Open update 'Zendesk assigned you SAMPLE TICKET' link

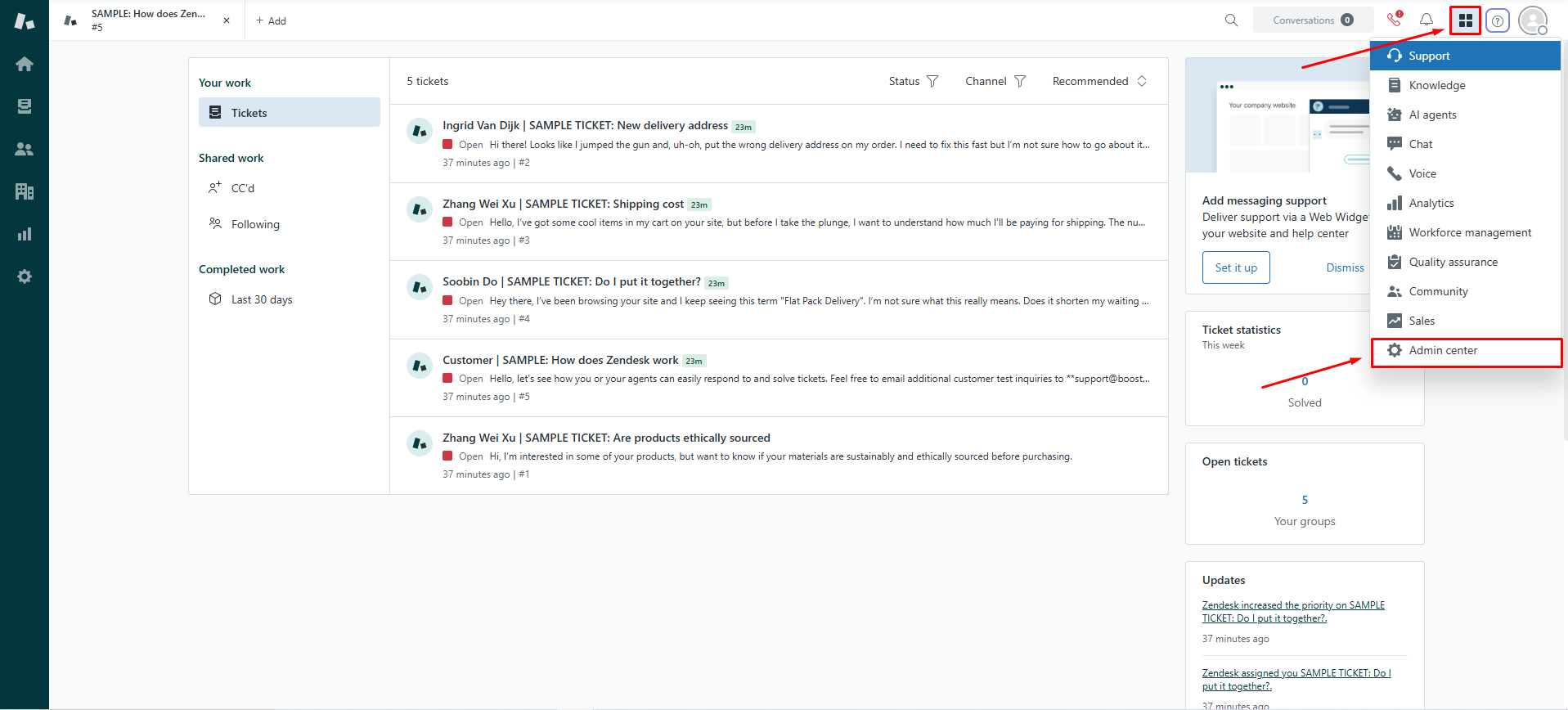click(x=1296, y=680)
